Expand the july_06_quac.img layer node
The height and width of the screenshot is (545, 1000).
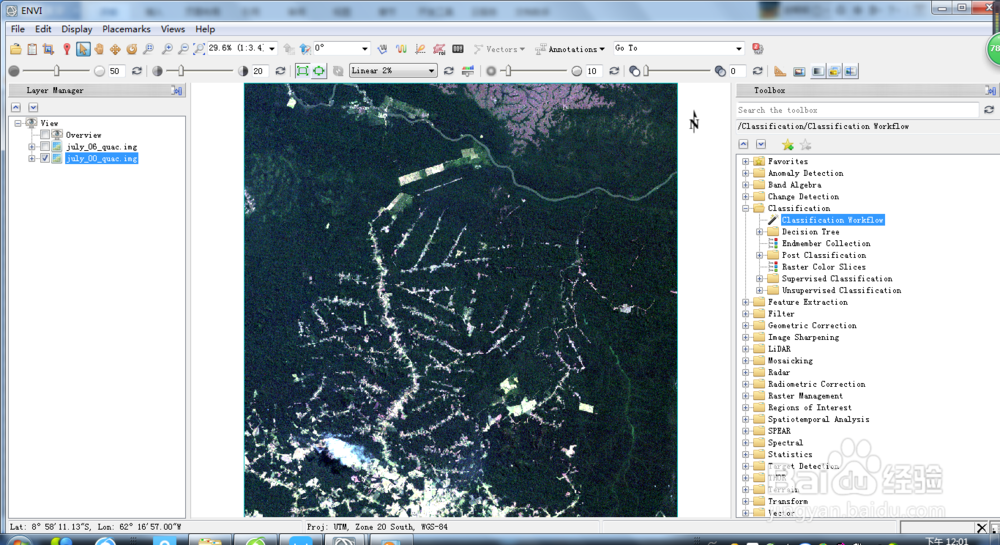click(x=32, y=147)
